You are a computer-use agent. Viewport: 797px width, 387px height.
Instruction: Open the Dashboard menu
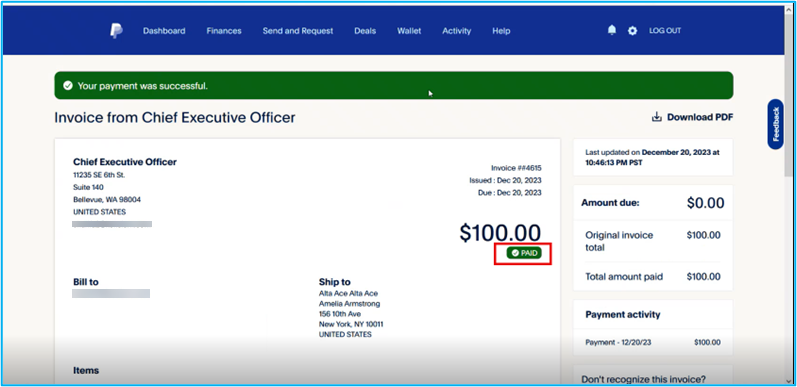tap(164, 31)
